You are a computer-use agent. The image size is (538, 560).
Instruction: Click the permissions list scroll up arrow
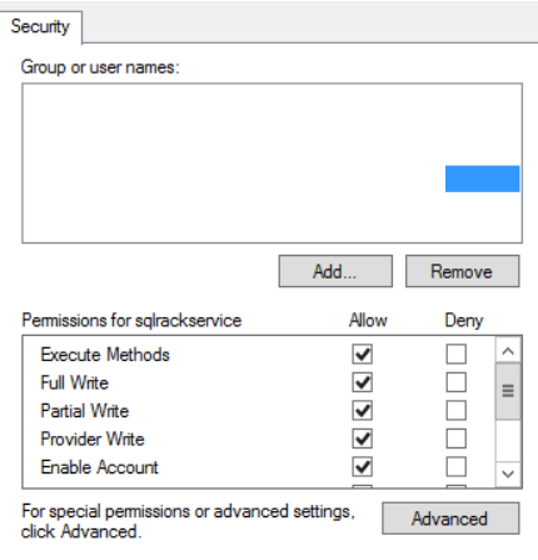pos(508,351)
